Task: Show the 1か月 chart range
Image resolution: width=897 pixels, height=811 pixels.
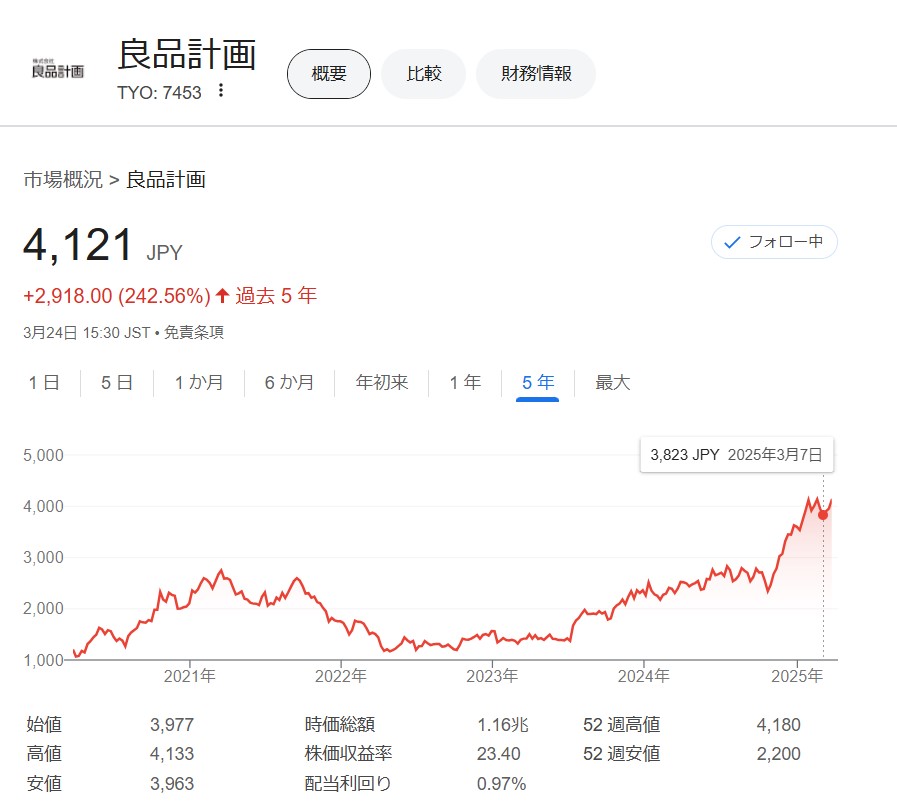Action: point(199,382)
